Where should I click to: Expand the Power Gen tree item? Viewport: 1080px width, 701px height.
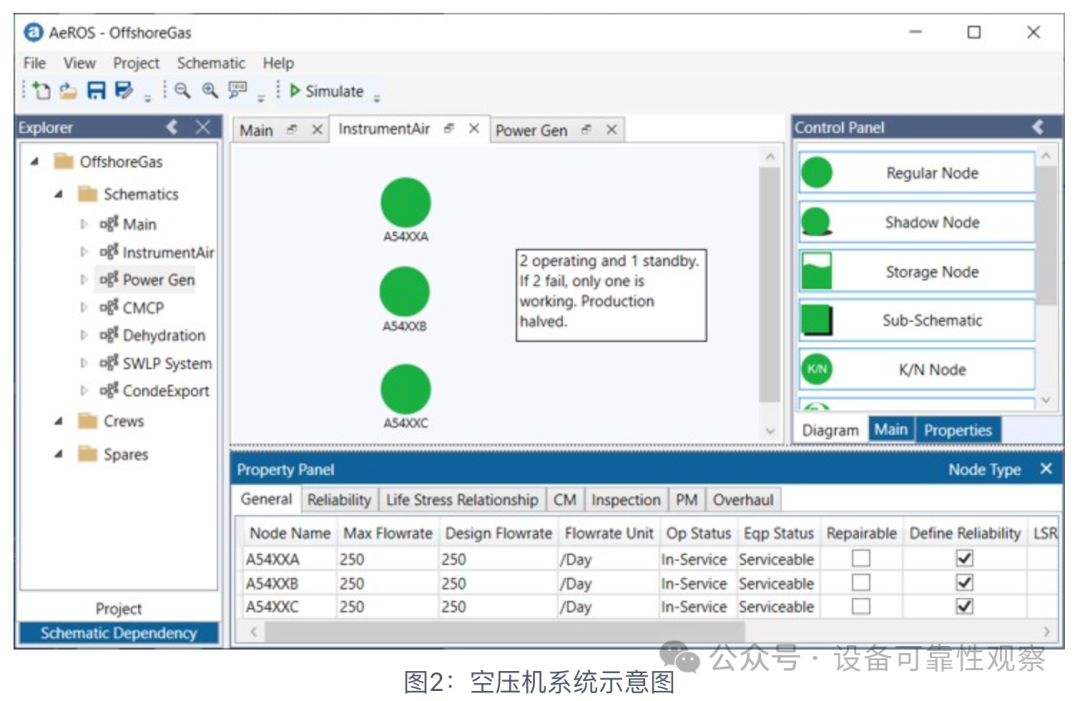84,280
